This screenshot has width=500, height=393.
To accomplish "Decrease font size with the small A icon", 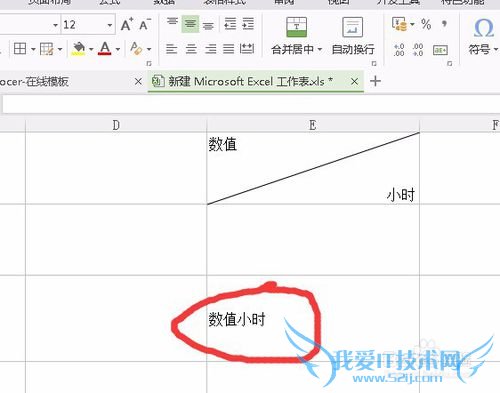I will [x=145, y=24].
